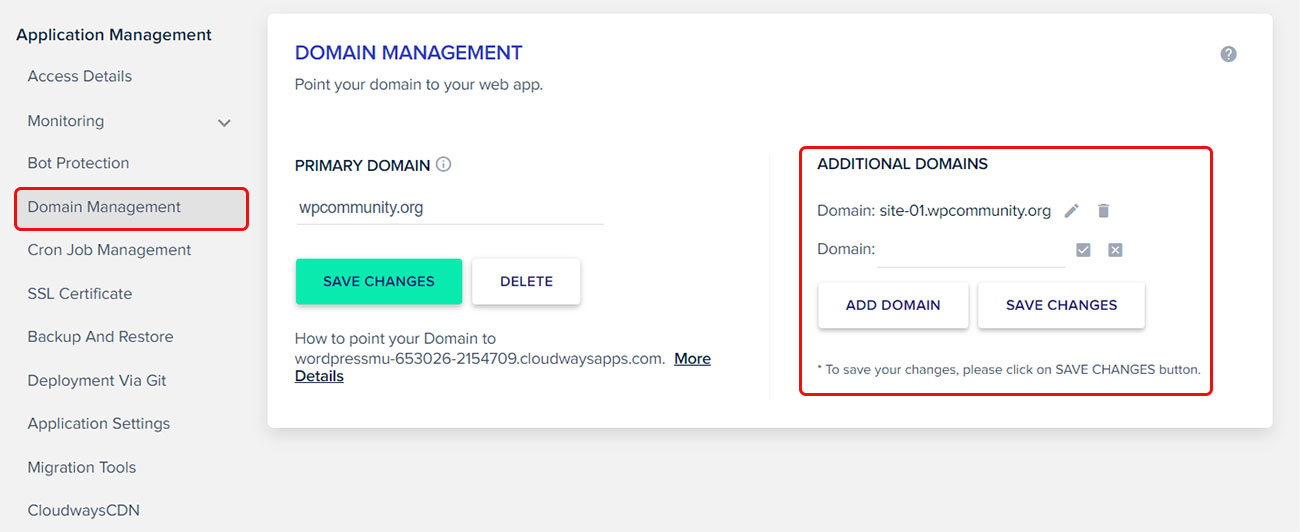This screenshot has width=1300, height=532.
Task: Click the Add Domain button
Action: [x=893, y=305]
